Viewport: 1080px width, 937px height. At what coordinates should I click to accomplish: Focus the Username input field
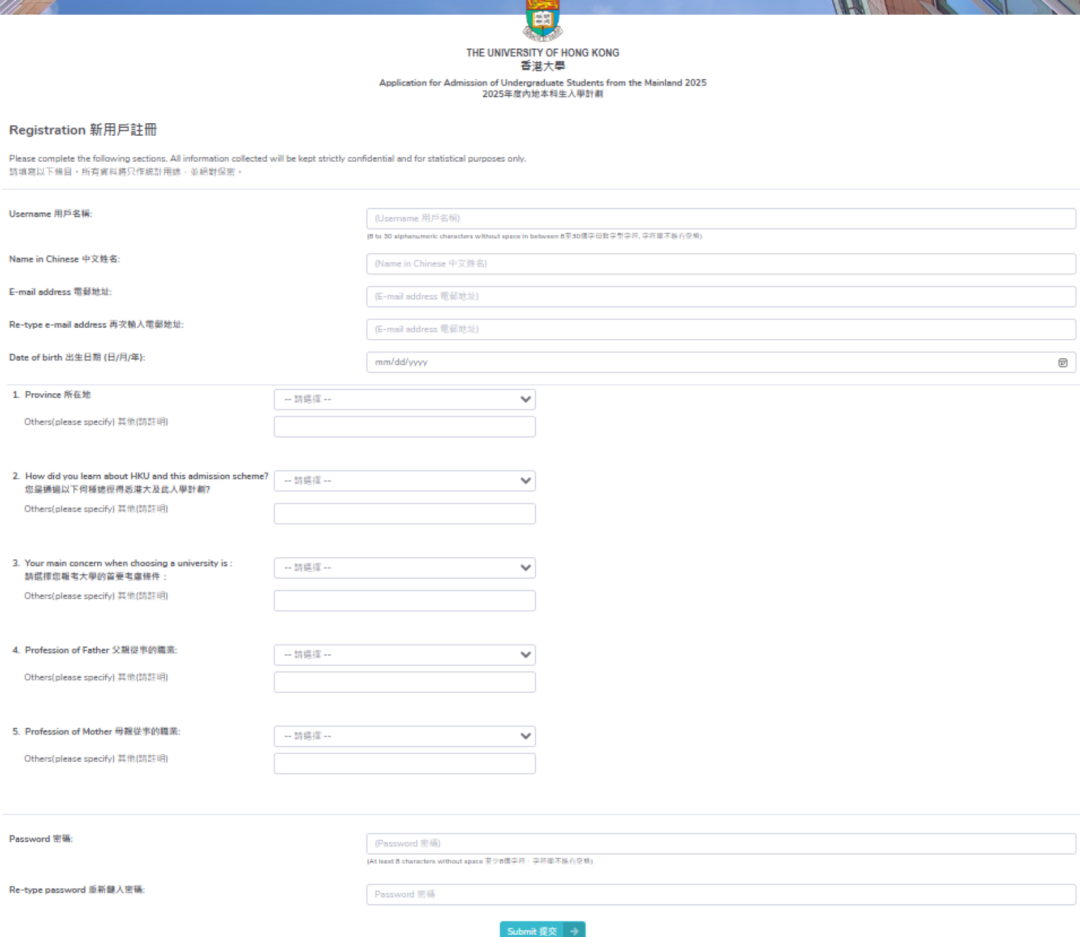[x=721, y=218]
